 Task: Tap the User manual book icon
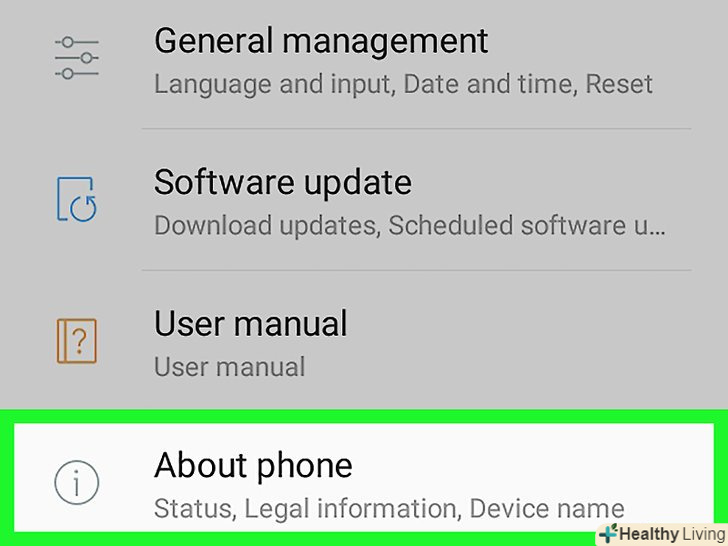click(77, 340)
